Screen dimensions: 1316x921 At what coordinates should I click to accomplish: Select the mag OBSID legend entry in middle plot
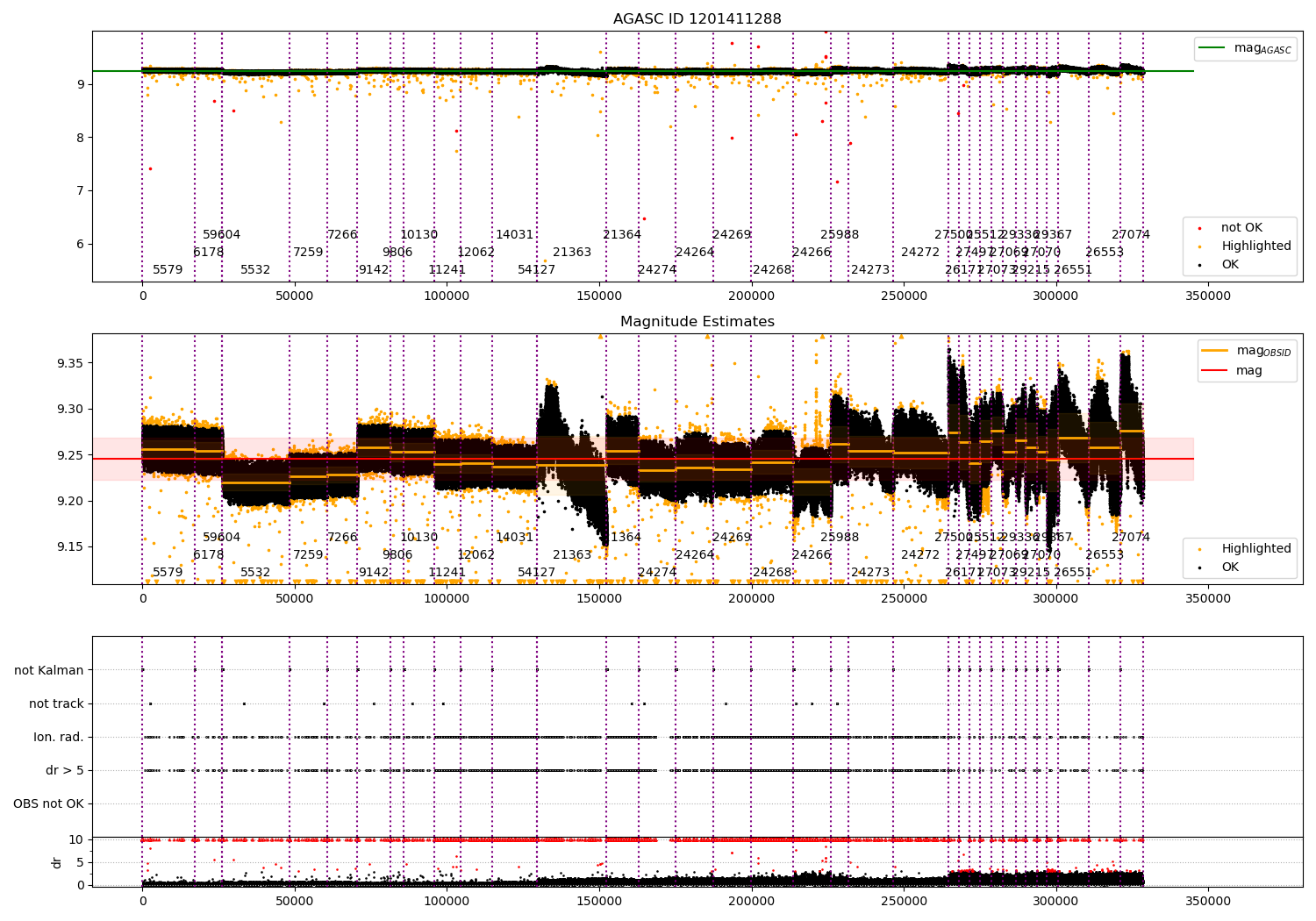(x=1246, y=351)
